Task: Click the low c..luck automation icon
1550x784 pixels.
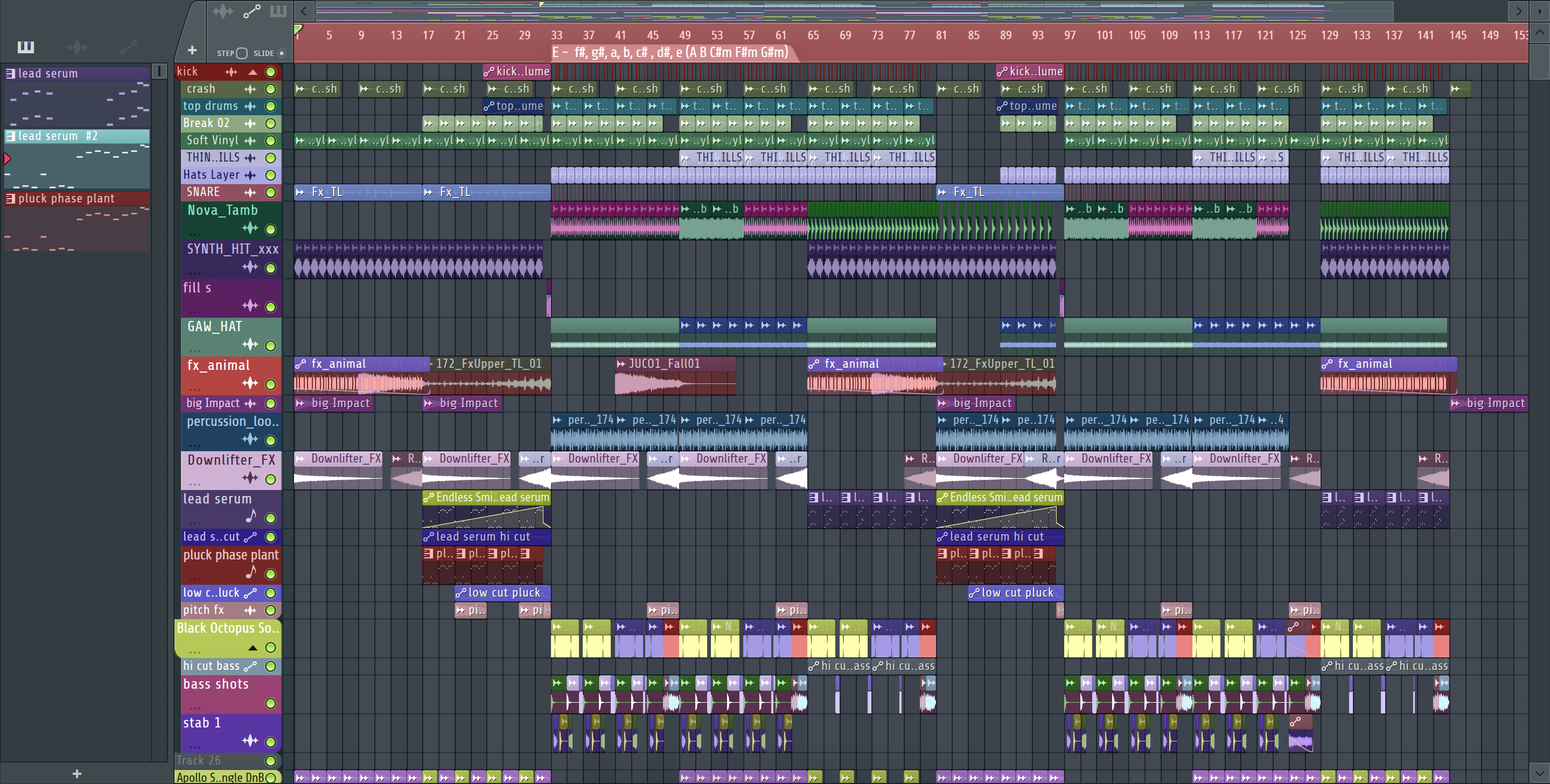Action: [250, 593]
